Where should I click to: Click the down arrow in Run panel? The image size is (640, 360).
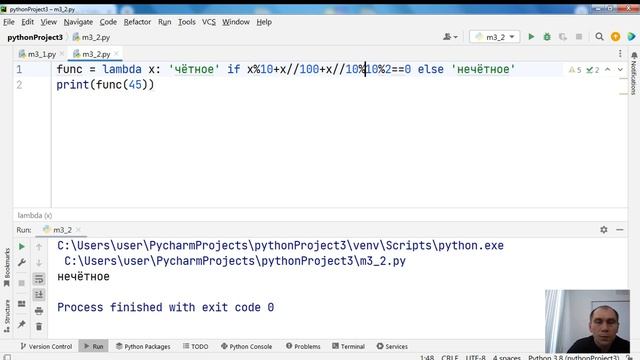point(39,262)
